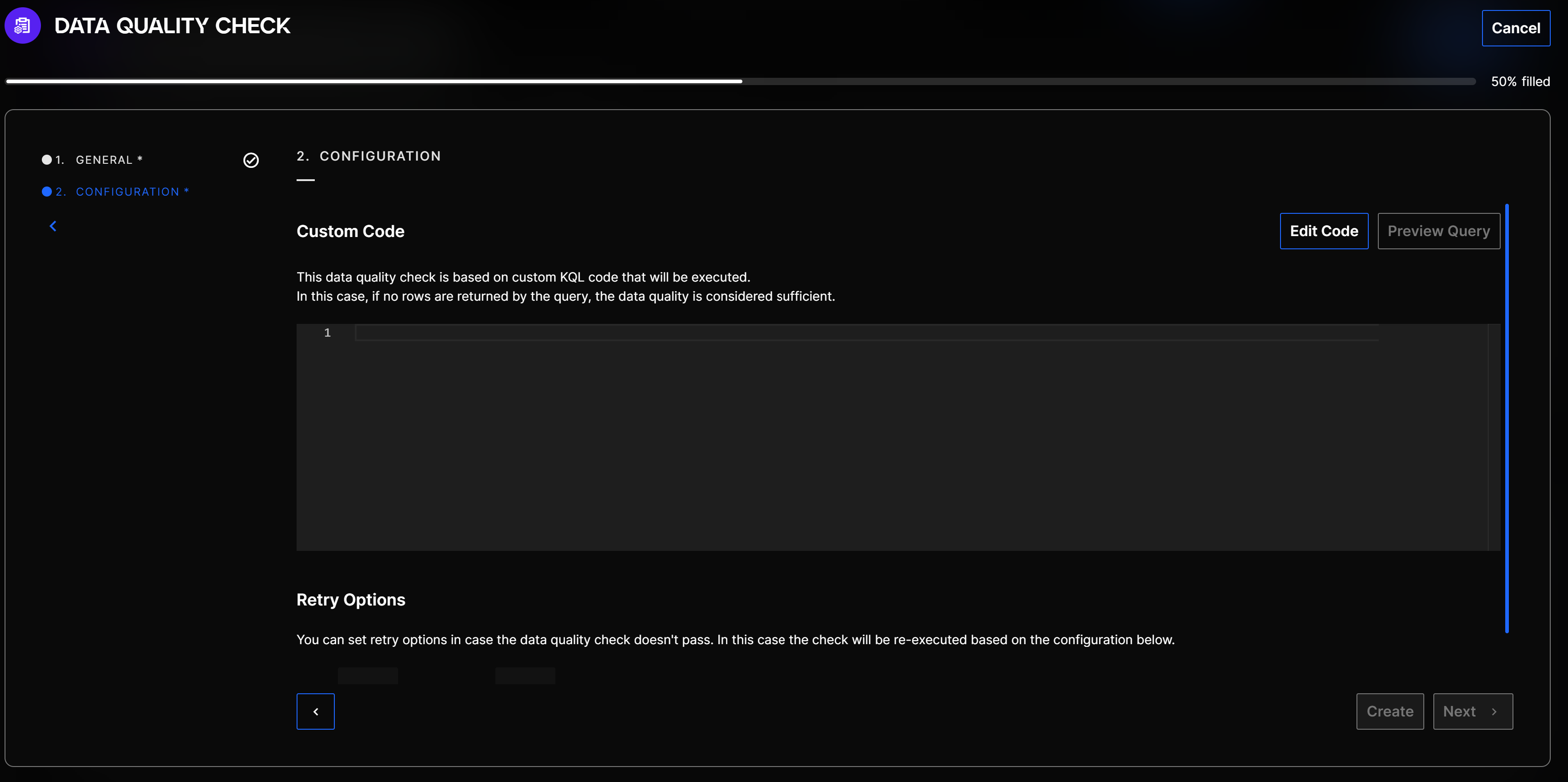
Task: Click the first loading placeholder under Retry Options
Action: [x=368, y=676]
